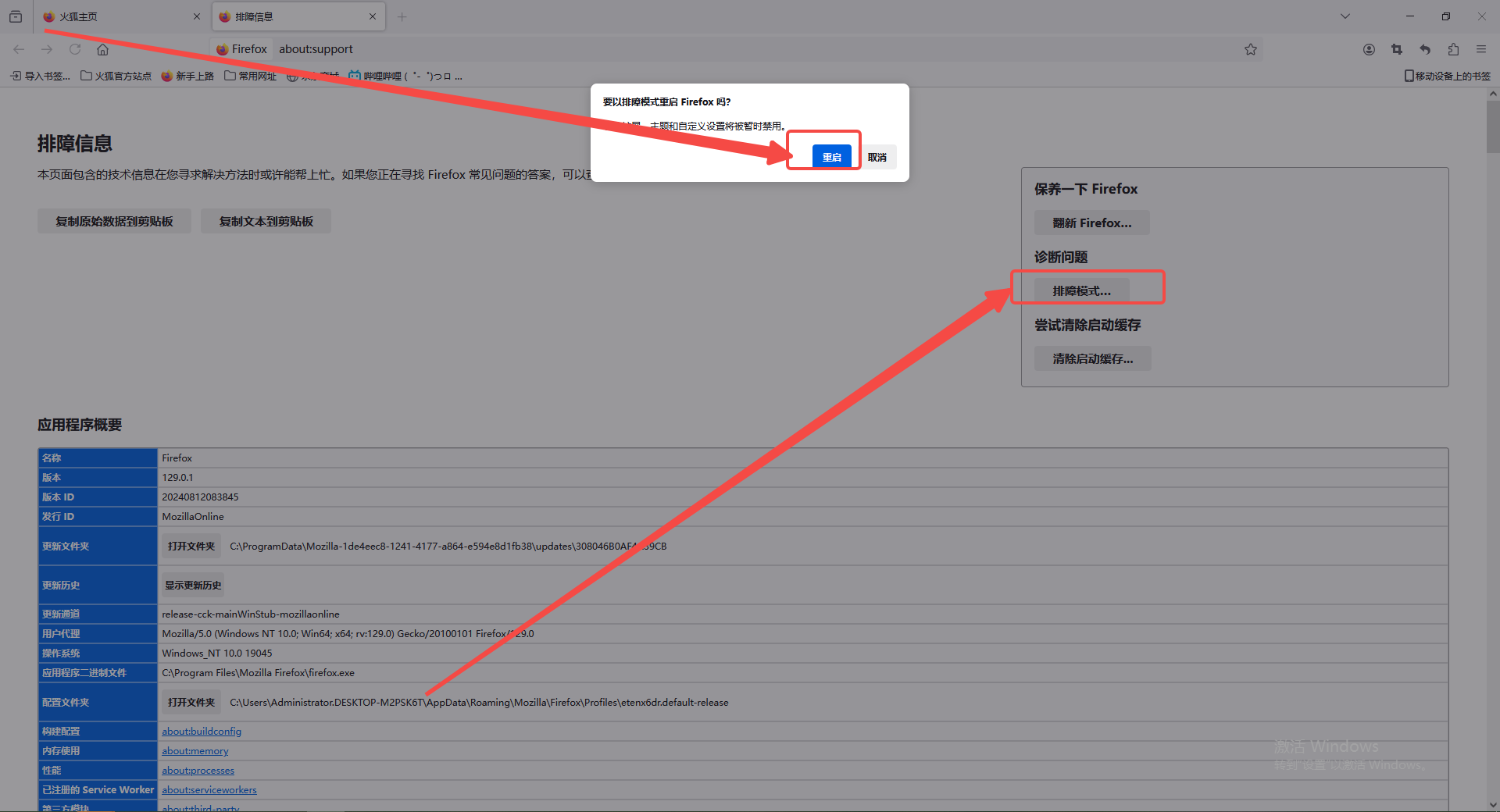
Task: Click the 名称 row header cell
Action: tap(98, 458)
